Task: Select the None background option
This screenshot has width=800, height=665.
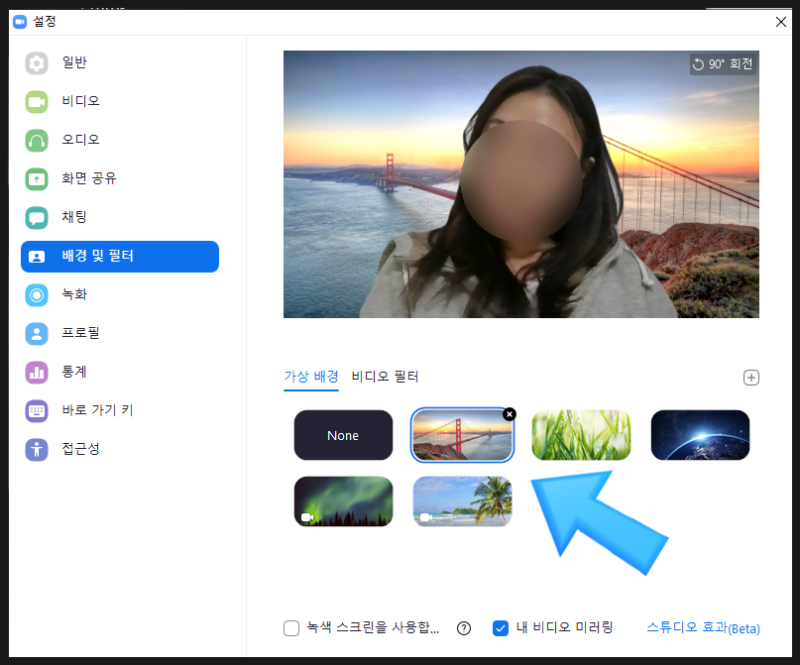Action: click(343, 435)
